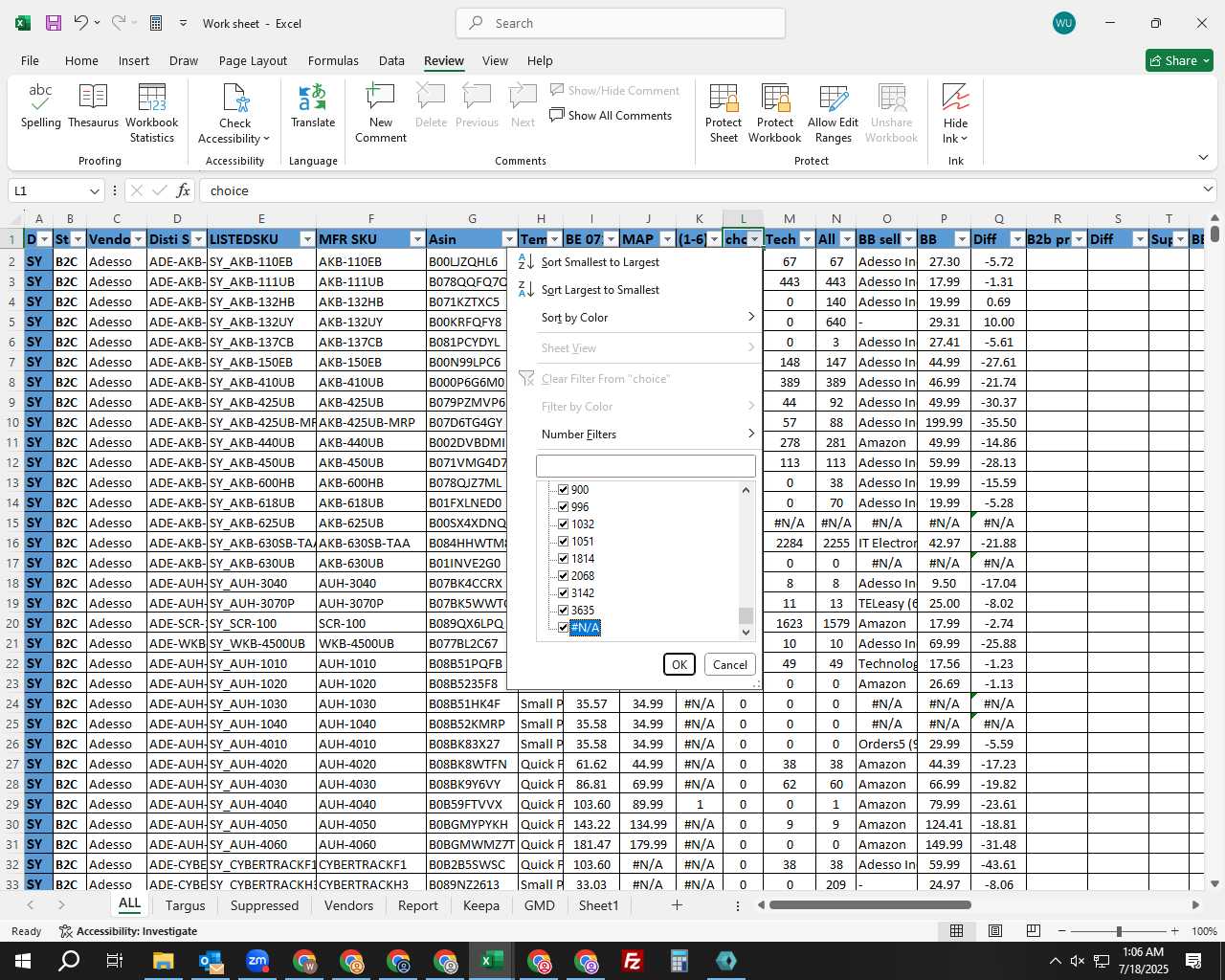Open Zoom app from taskbar
This screenshot has width=1225, height=980.
tap(257, 961)
